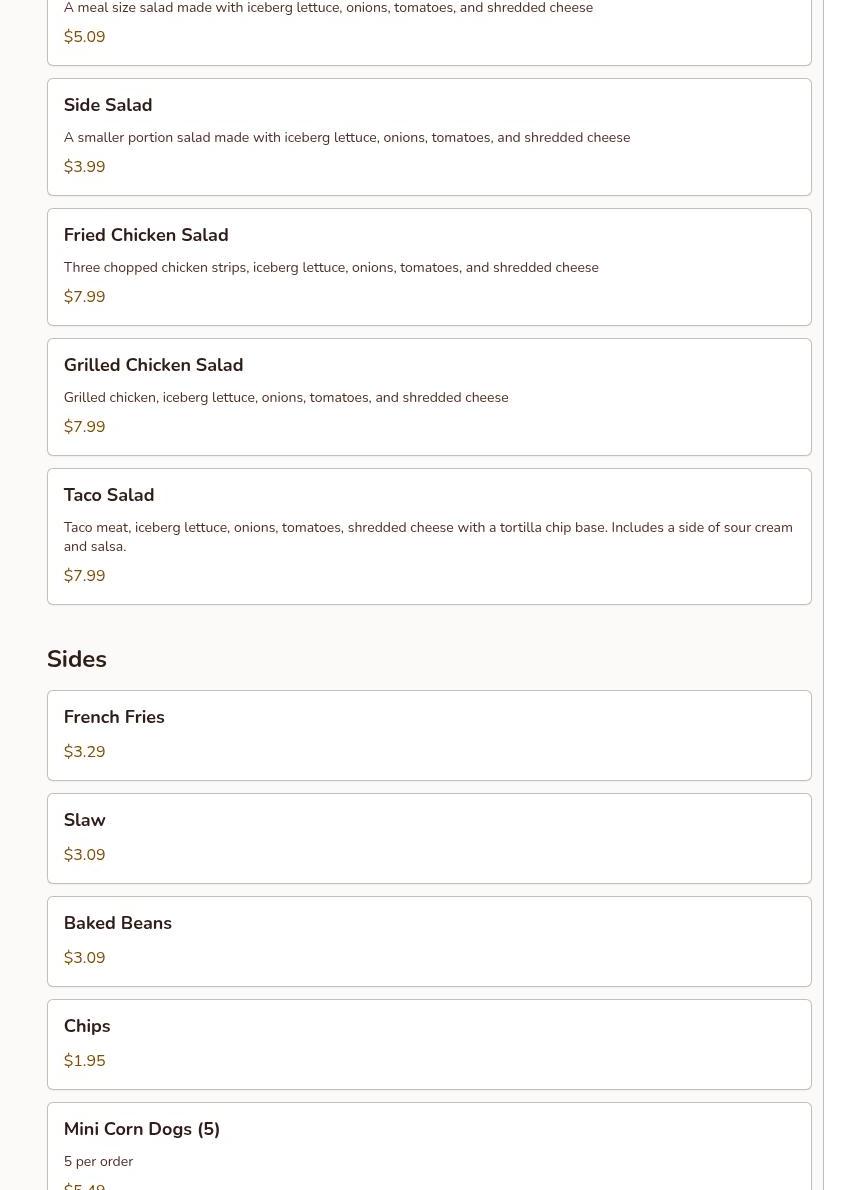
Task: Click the '5 per order' description
Action: (x=98, y=1161)
